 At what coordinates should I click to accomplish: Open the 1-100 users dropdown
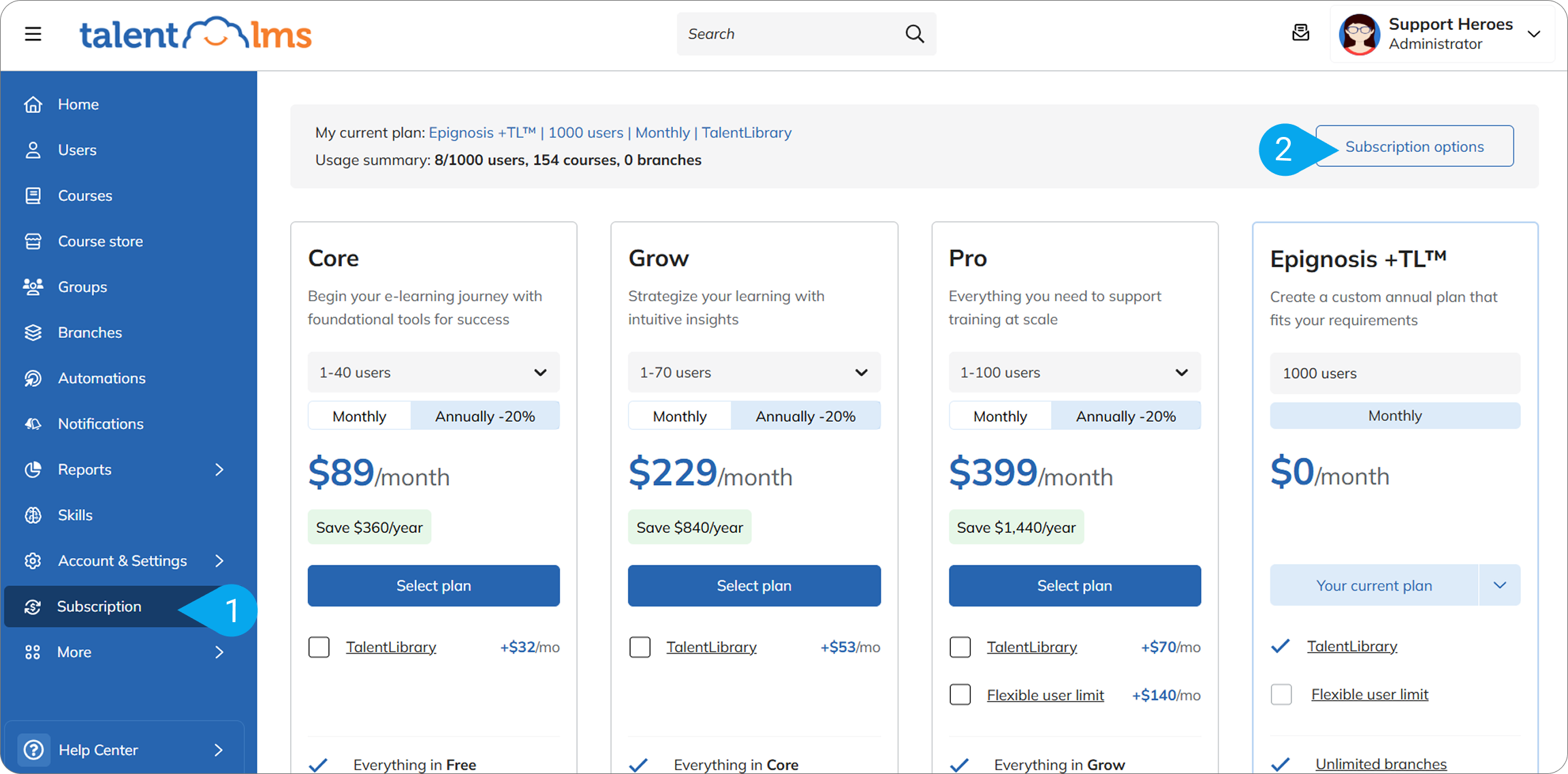click(x=1074, y=372)
